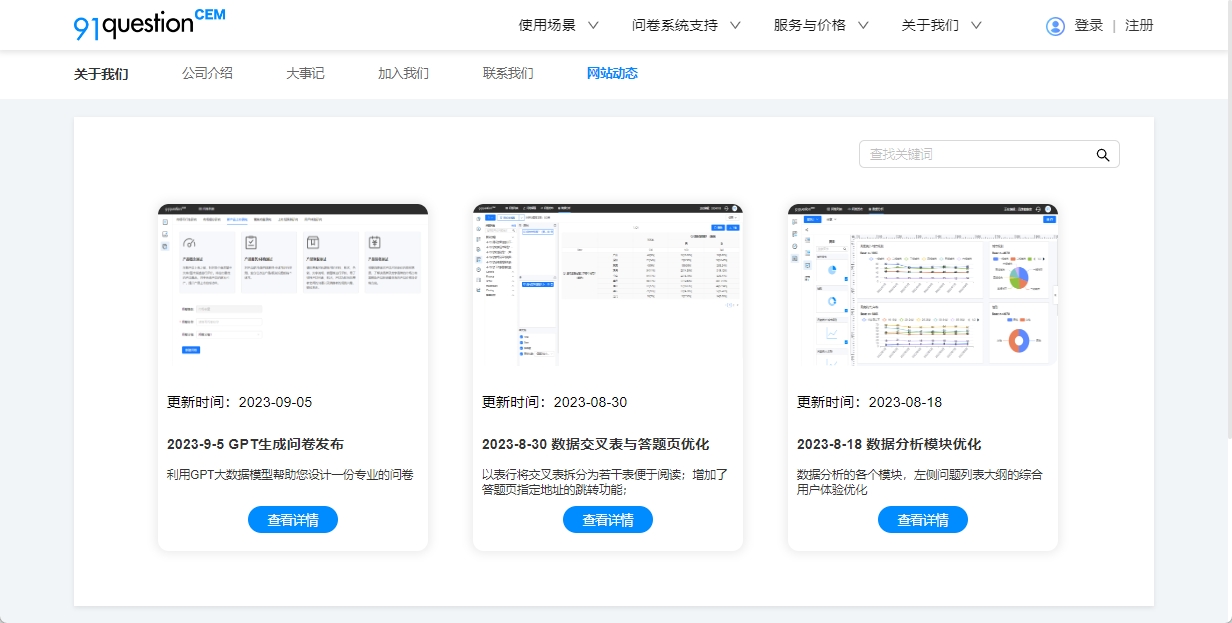
Task: Click the description starting 数据分析的各个模块
Action: [x=920, y=482]
